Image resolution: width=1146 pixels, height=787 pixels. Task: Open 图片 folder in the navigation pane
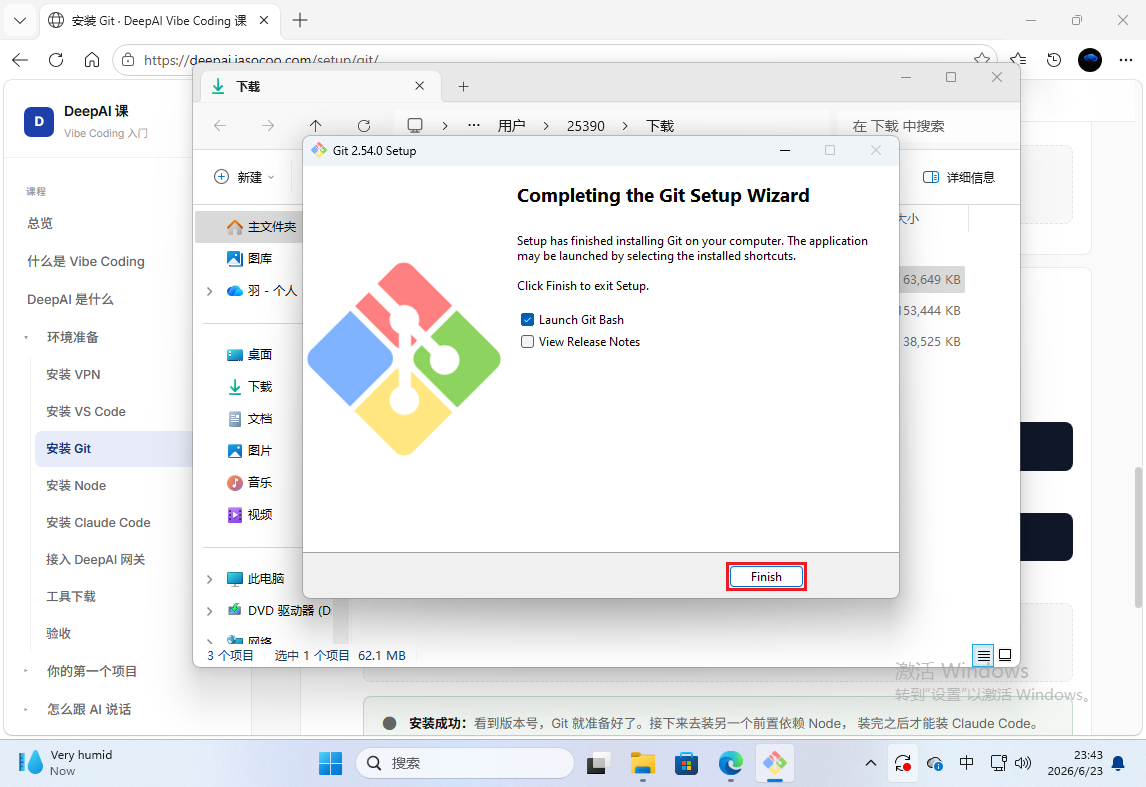pos(249,450)
